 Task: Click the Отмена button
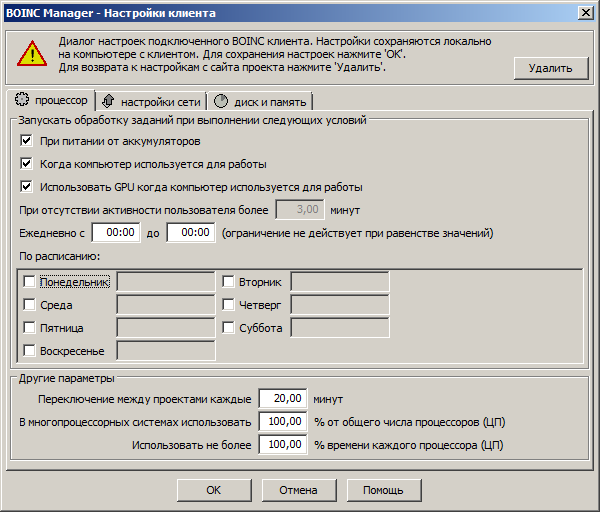298,490
